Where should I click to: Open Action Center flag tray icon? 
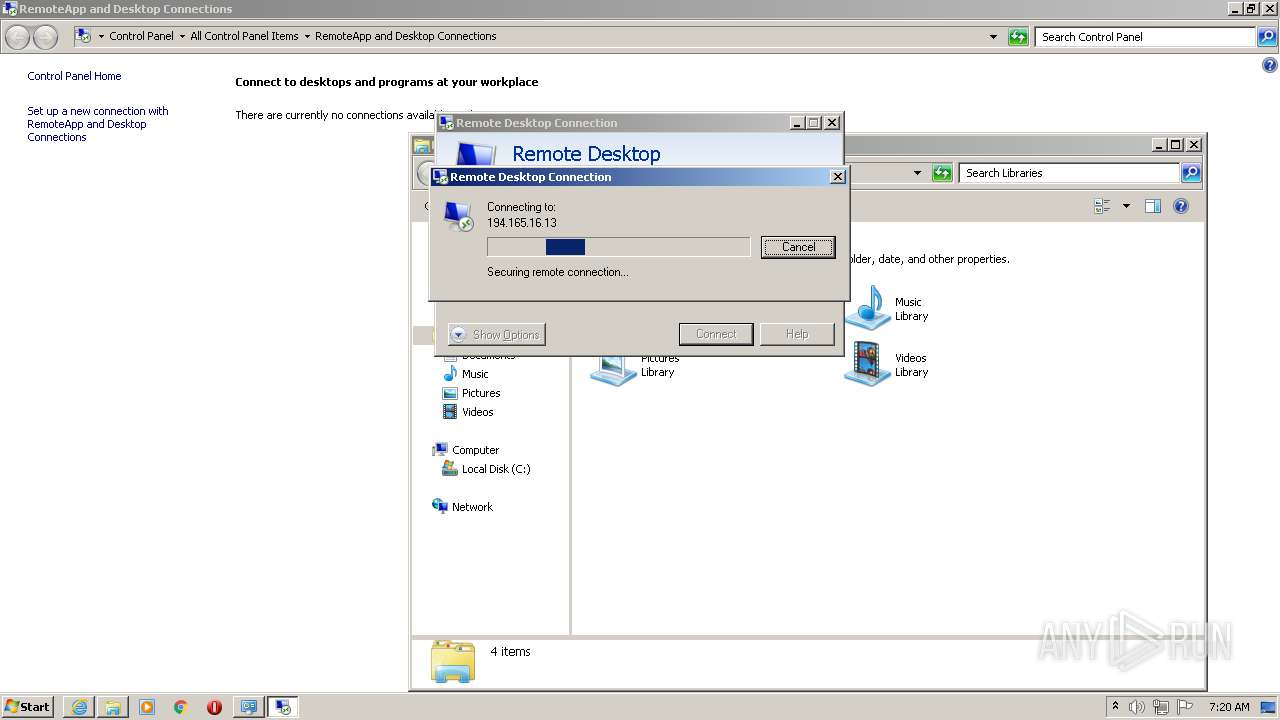click(1186, 707)
